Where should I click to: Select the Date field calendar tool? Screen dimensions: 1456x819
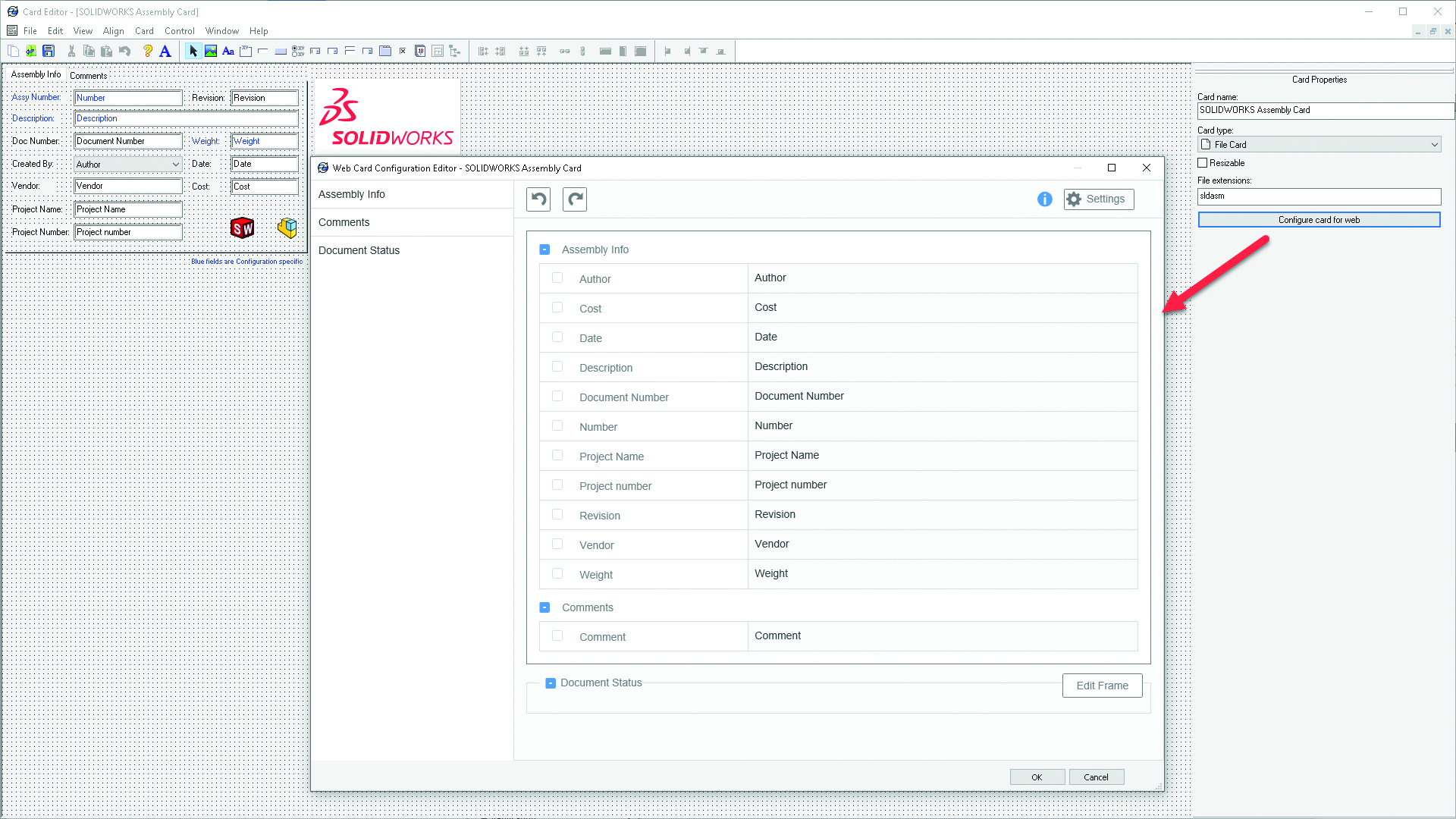pos(420,52)
